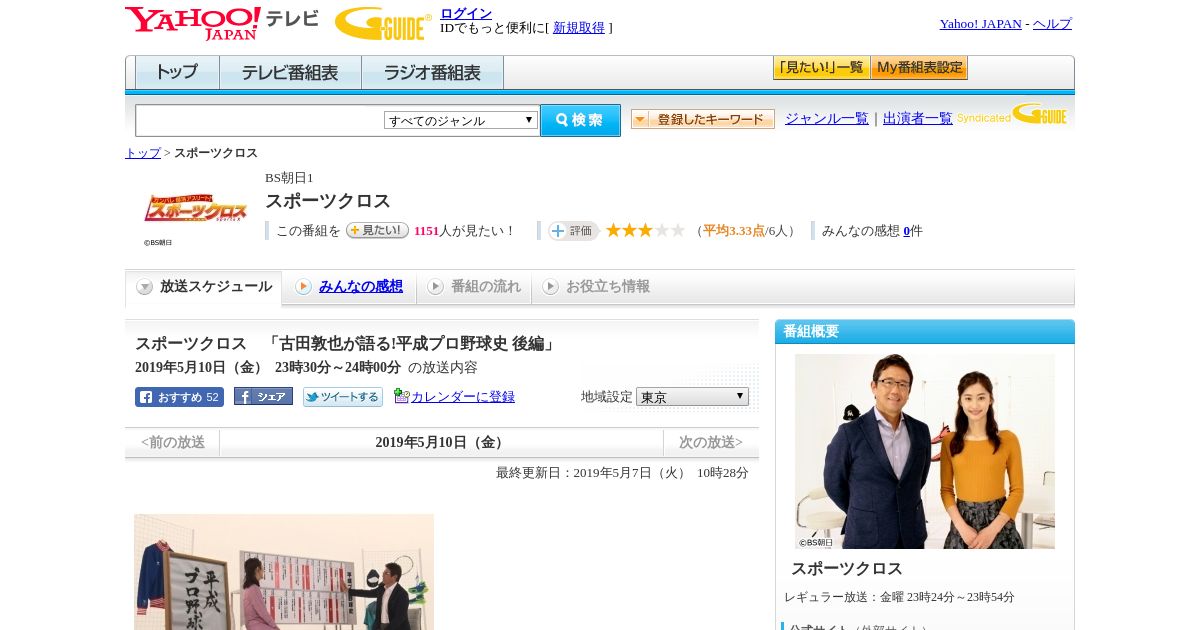Click the G-GUIDE logo in header
This screenshot has height=630, width=1200.
point(383,23)
